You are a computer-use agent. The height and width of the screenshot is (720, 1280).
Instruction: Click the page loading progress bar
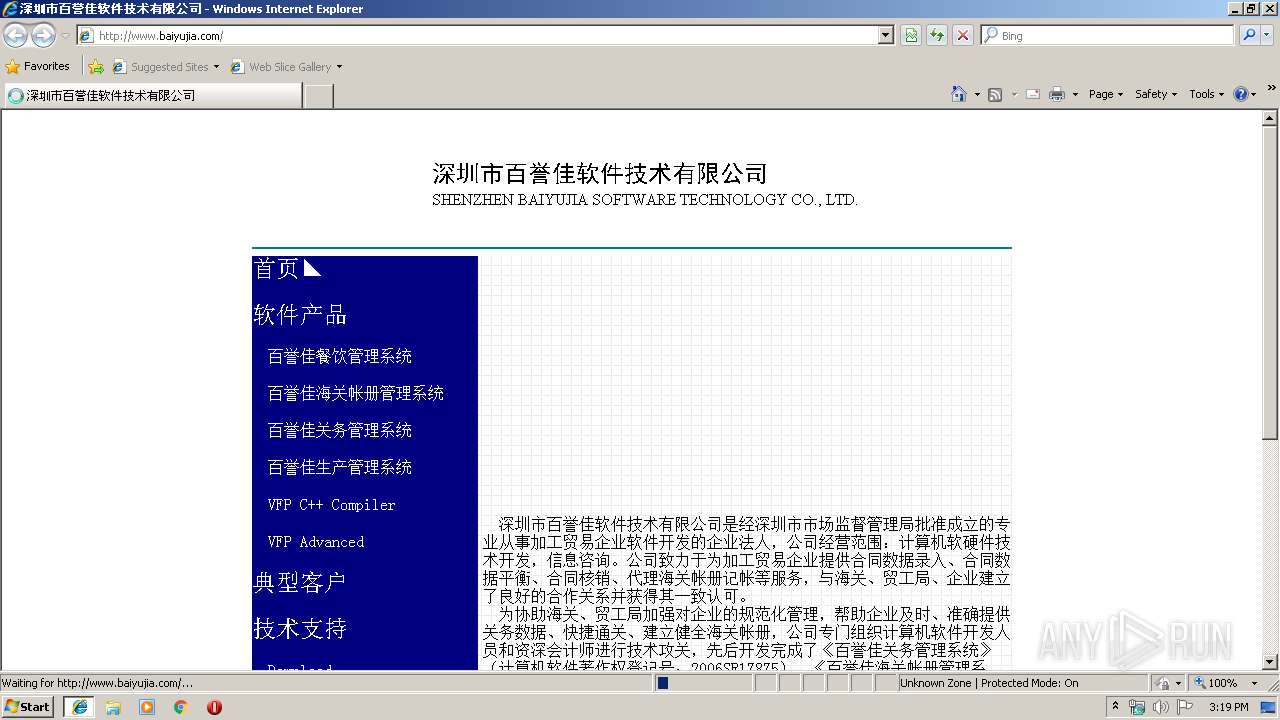pos(703,683)
